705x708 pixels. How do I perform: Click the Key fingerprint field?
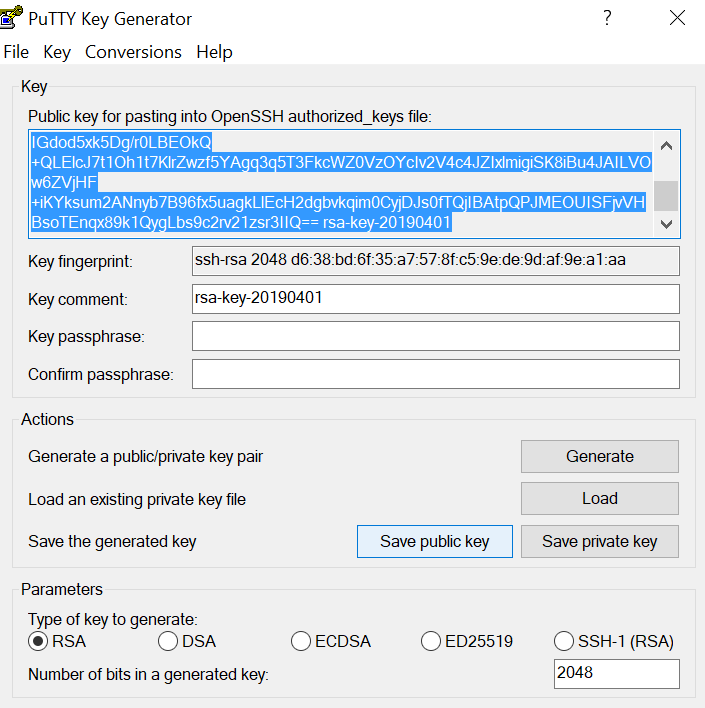[435, 261]
